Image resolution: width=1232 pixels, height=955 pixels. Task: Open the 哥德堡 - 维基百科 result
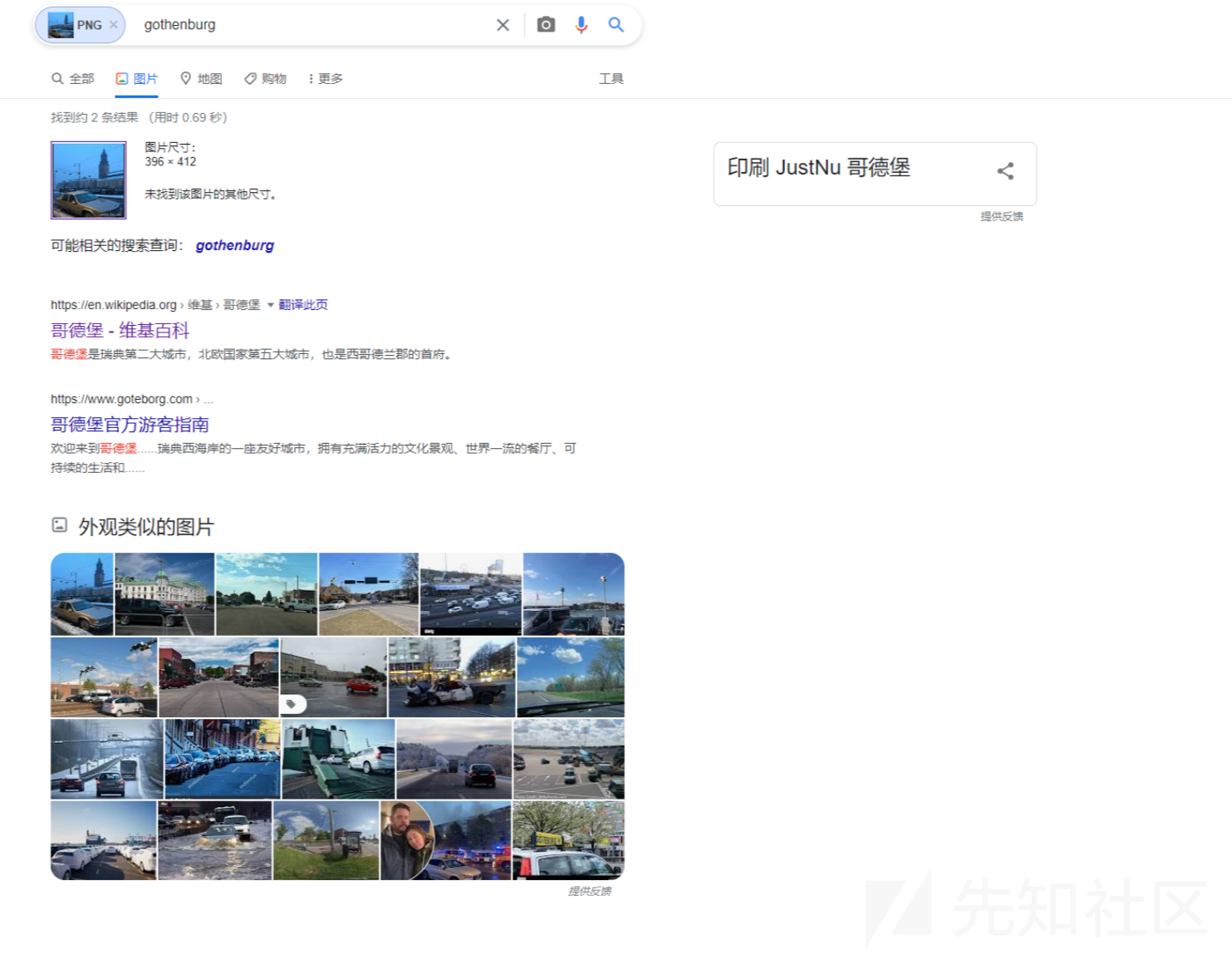[x=120, y=331]
